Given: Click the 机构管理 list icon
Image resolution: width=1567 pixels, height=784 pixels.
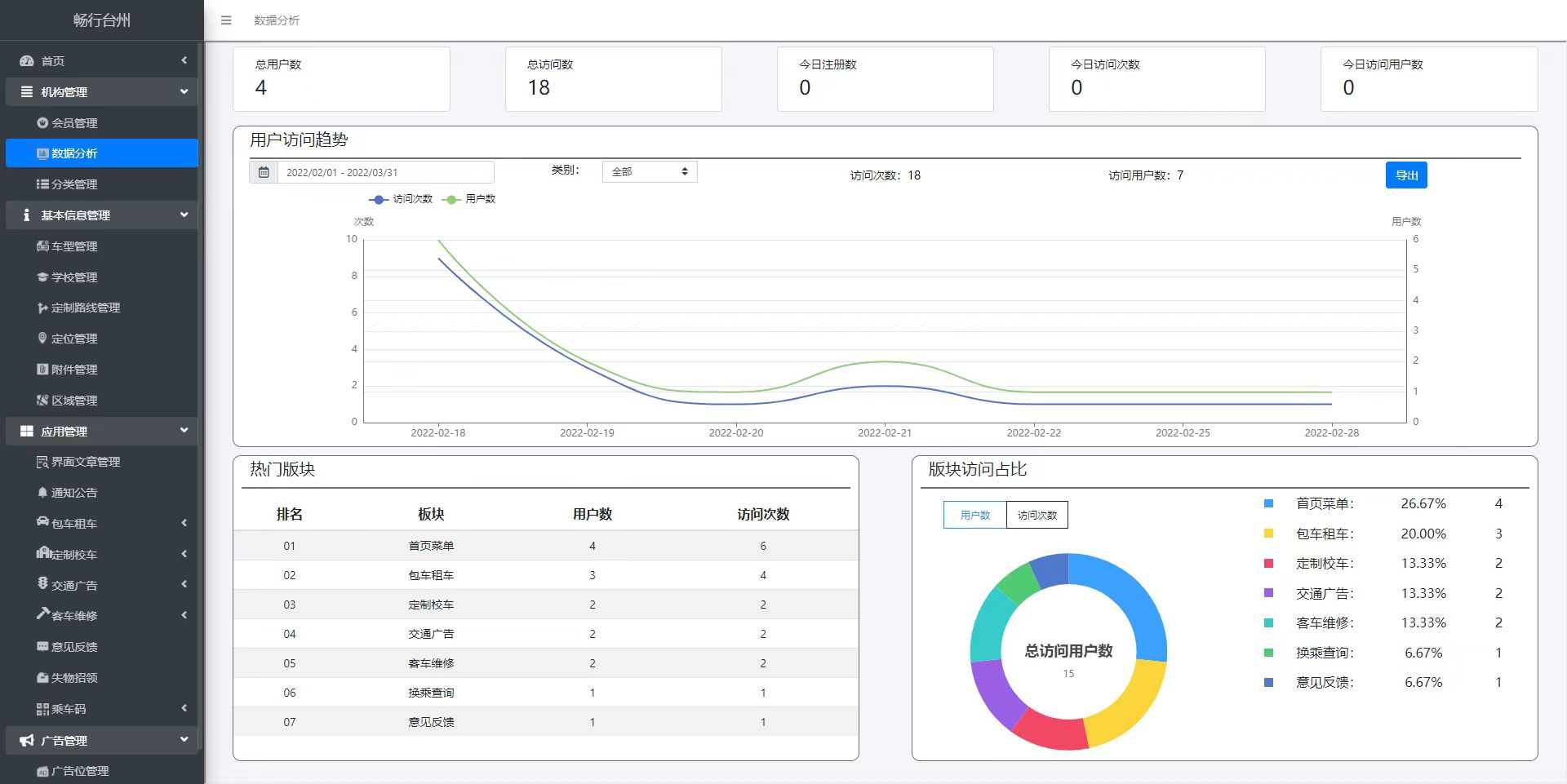Looking at the screenshot, I should coord(27,92).
